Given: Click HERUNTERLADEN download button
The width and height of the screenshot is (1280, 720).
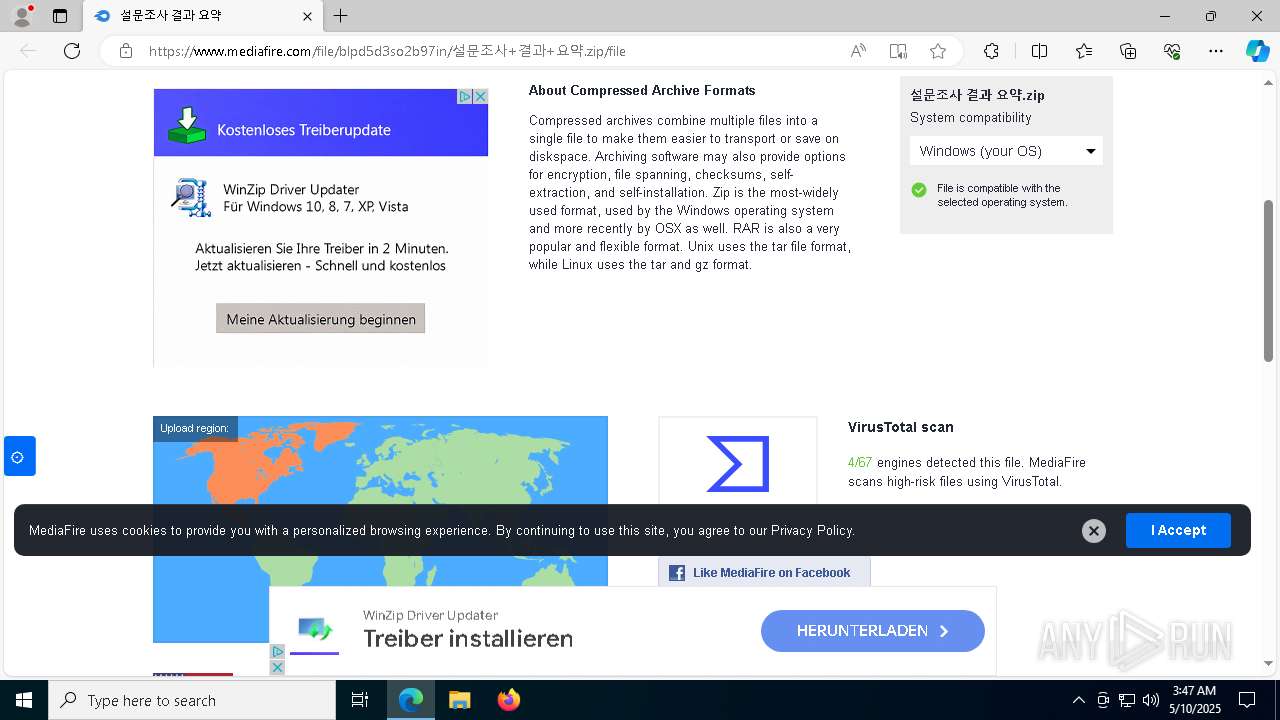Looking at the screenshot, I should [873, 631].
